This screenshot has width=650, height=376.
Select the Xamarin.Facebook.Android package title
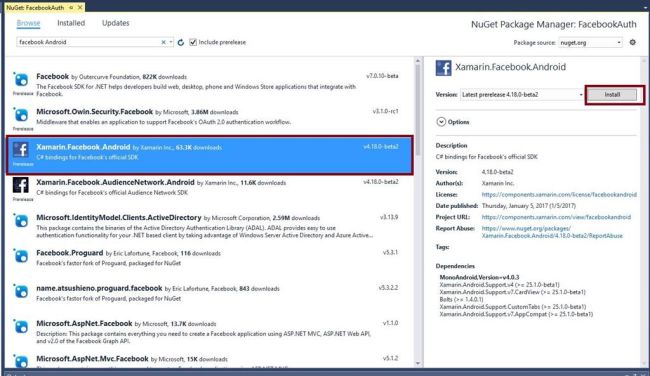click(83, 147)
